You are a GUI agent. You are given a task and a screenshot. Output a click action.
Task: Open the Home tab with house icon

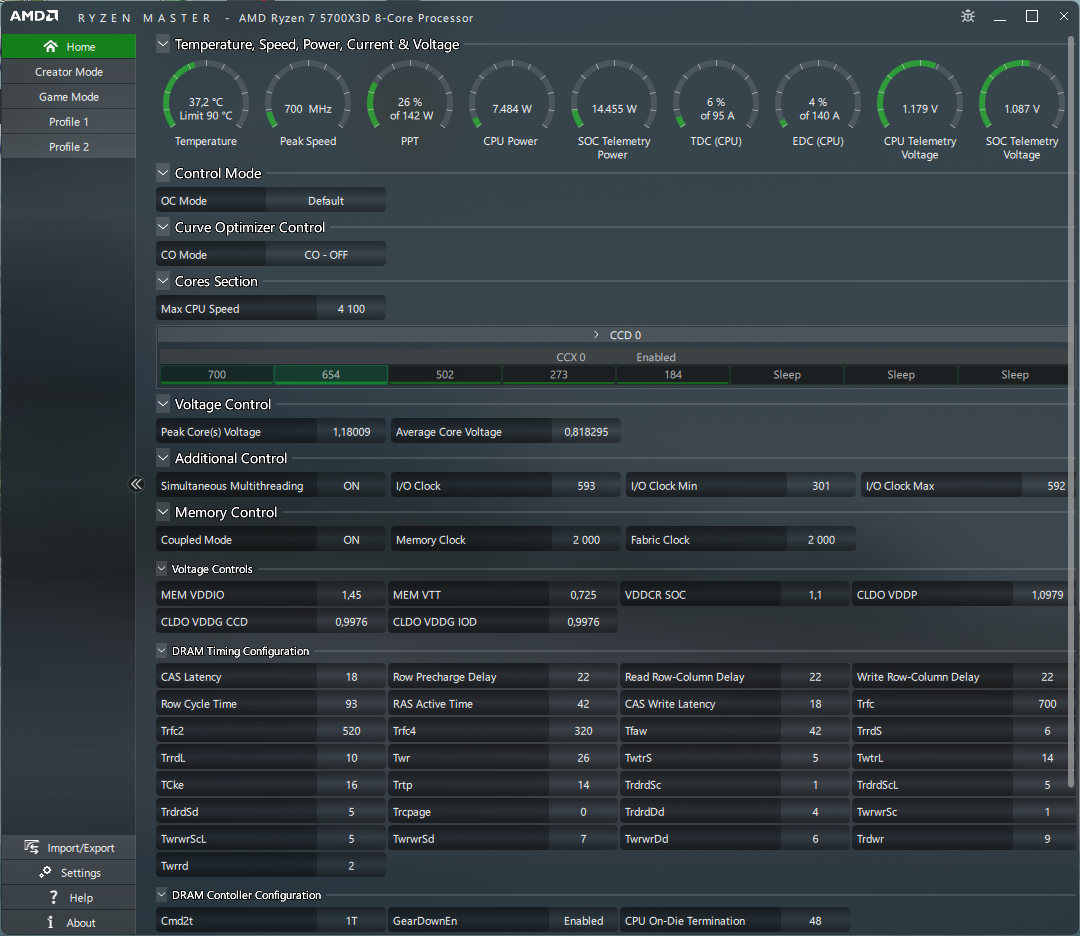tap(69, 47)
